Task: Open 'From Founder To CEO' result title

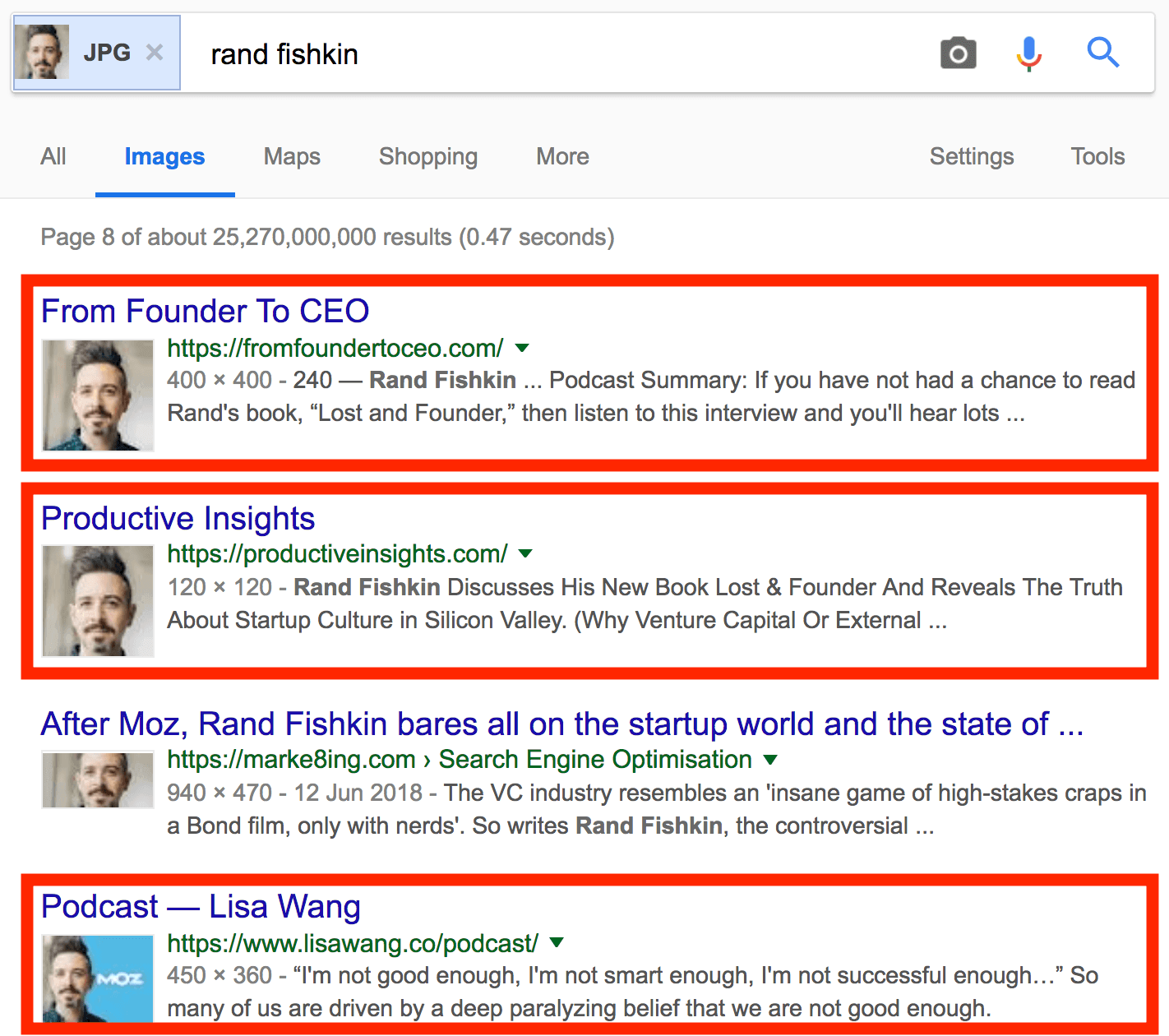Action: pos(205,312)
